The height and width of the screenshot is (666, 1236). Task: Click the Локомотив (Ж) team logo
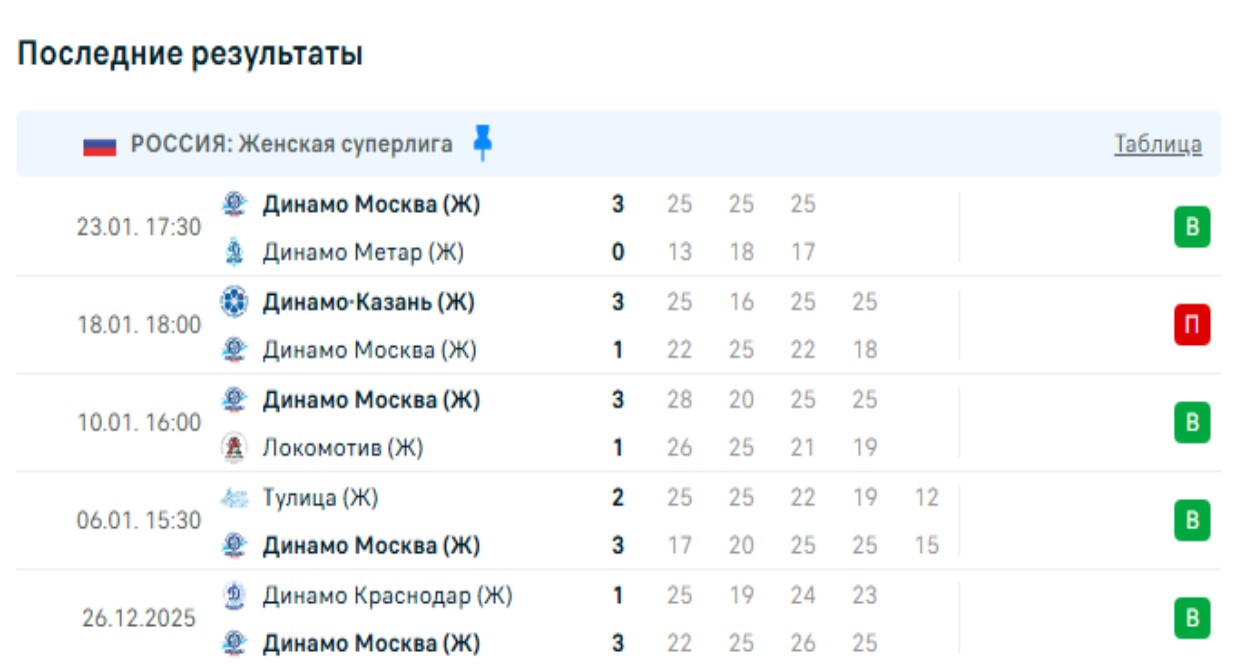tap(234, 448)
